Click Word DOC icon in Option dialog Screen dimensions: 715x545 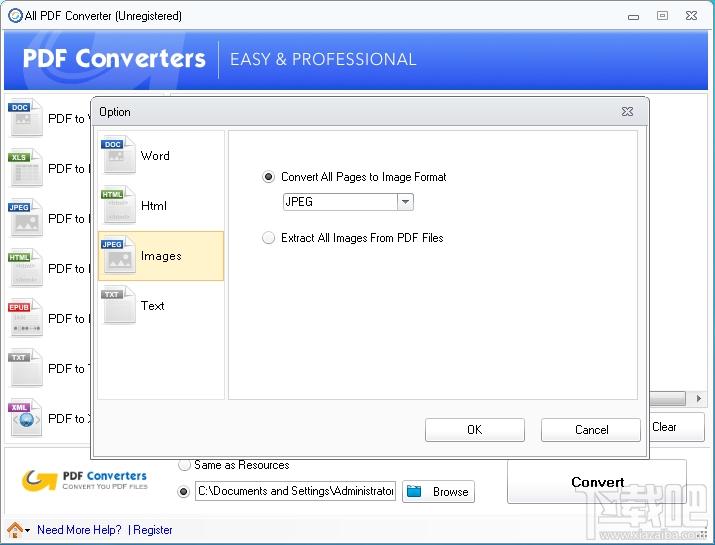click(x=119, y=155)
